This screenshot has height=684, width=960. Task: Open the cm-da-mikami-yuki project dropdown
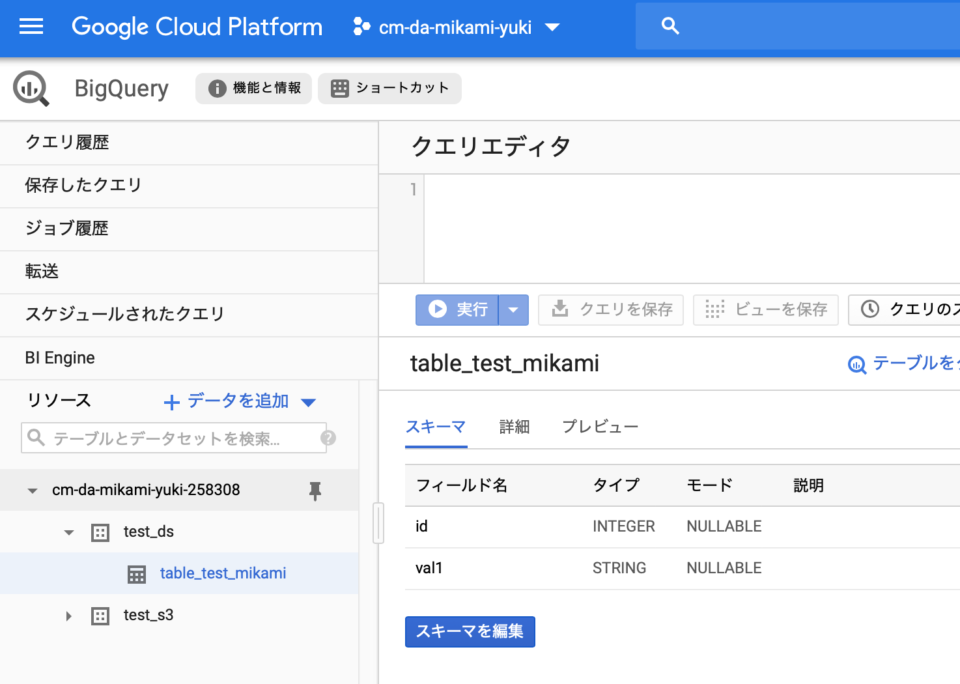click(x=552, y=28)
